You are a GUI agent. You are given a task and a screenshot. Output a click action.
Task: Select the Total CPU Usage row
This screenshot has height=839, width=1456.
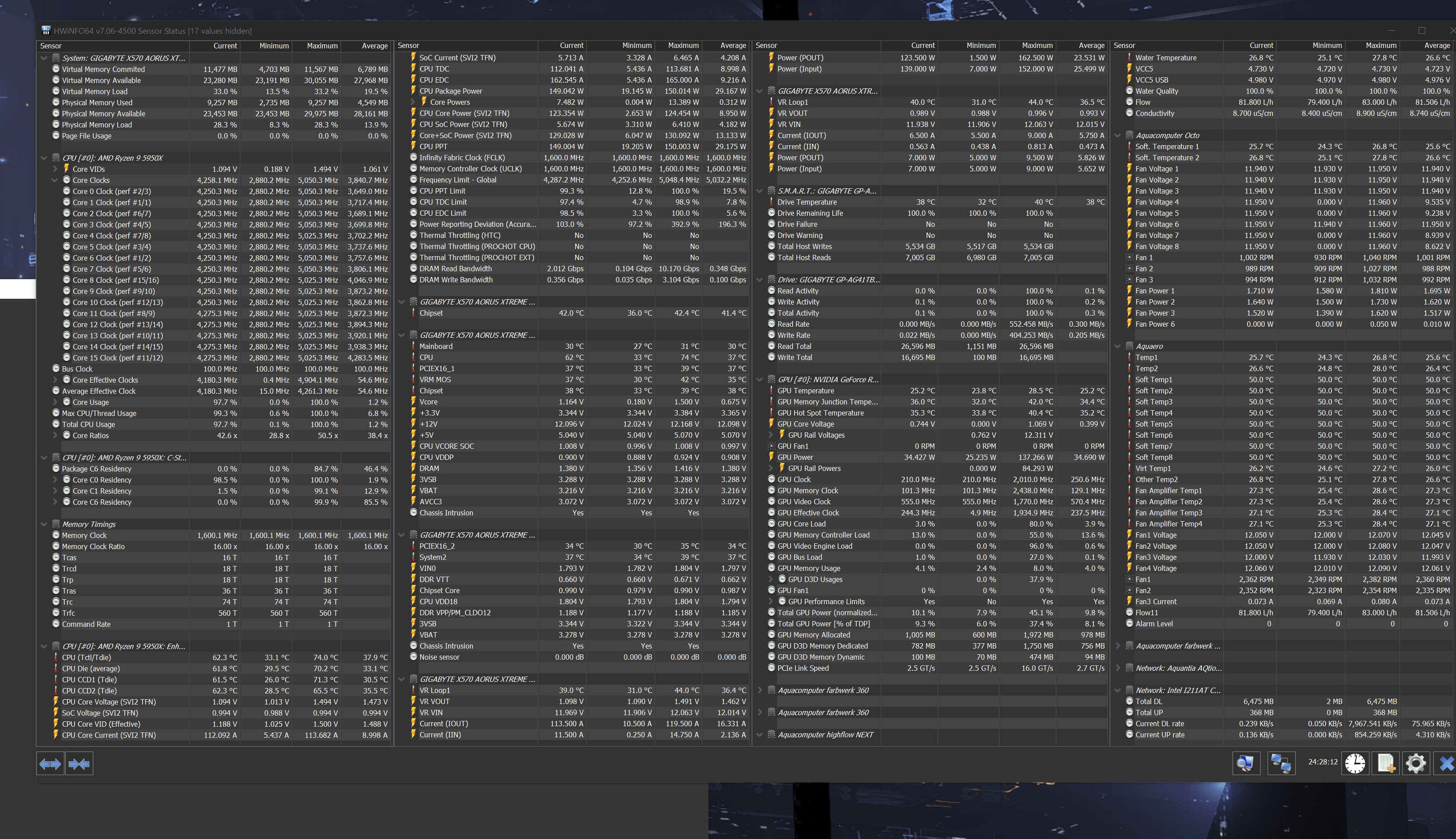[x=213, y=425]
